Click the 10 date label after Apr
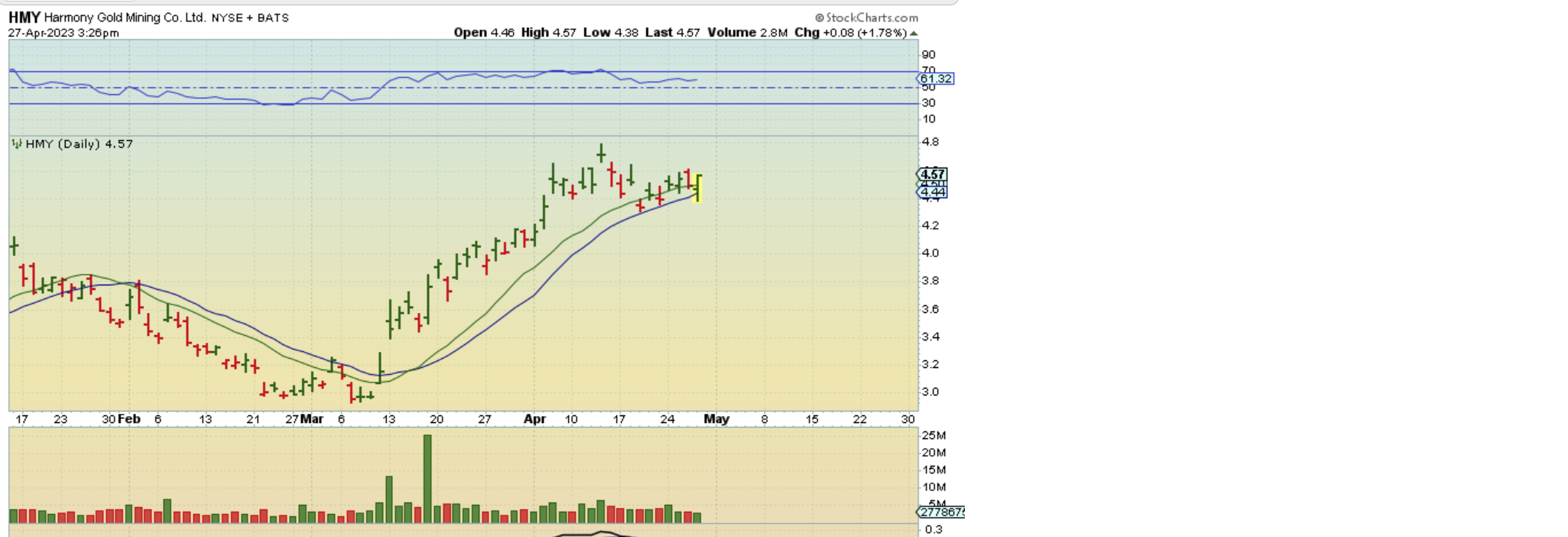The height and width of the screenshot is (537, 1568). point(571,419)
